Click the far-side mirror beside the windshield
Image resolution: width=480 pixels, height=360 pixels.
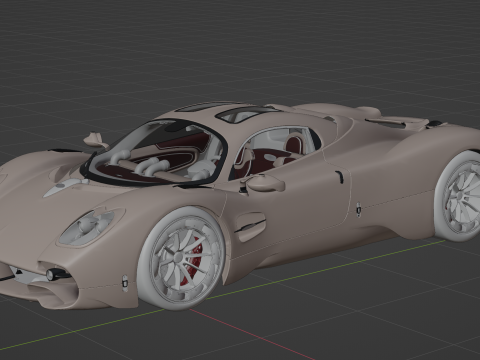coord(95,140)
